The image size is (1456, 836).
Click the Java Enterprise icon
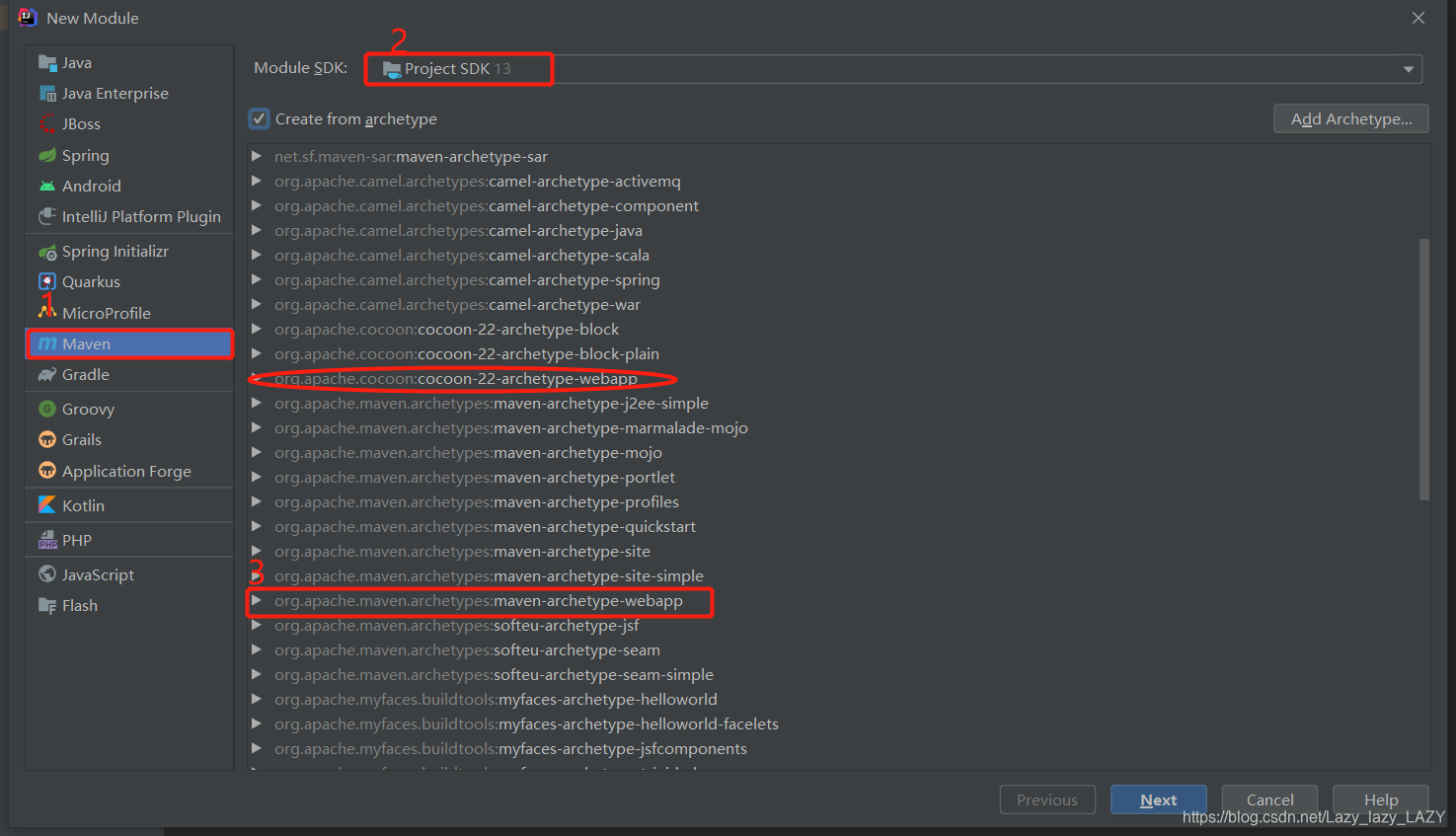point(47,94)
